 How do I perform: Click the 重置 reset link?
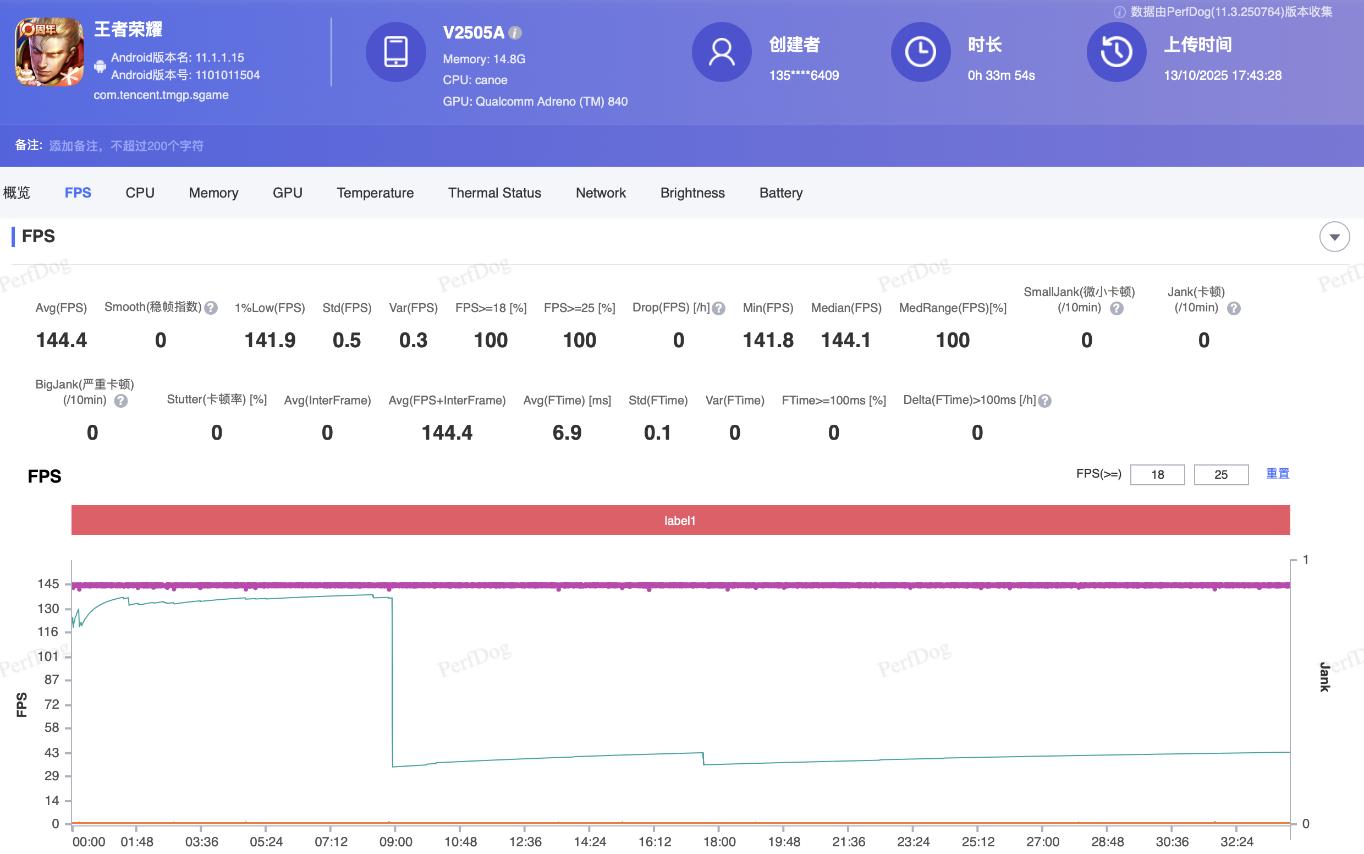click(x=1277, y=474)
